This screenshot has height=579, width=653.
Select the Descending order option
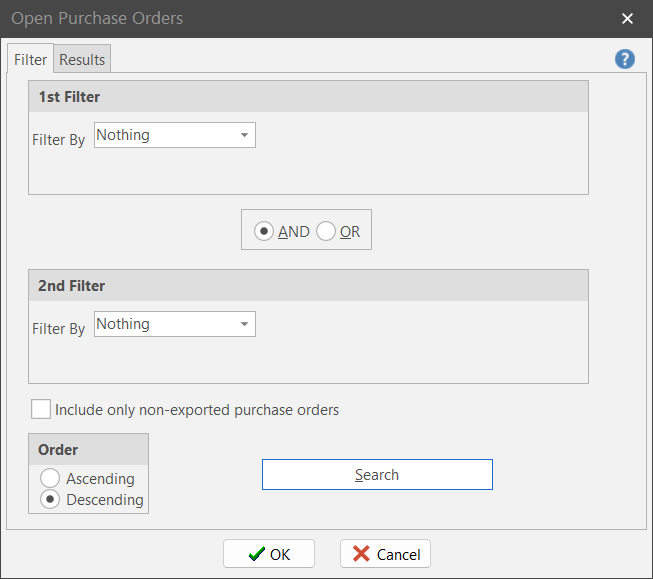click(x=50, y=499)
